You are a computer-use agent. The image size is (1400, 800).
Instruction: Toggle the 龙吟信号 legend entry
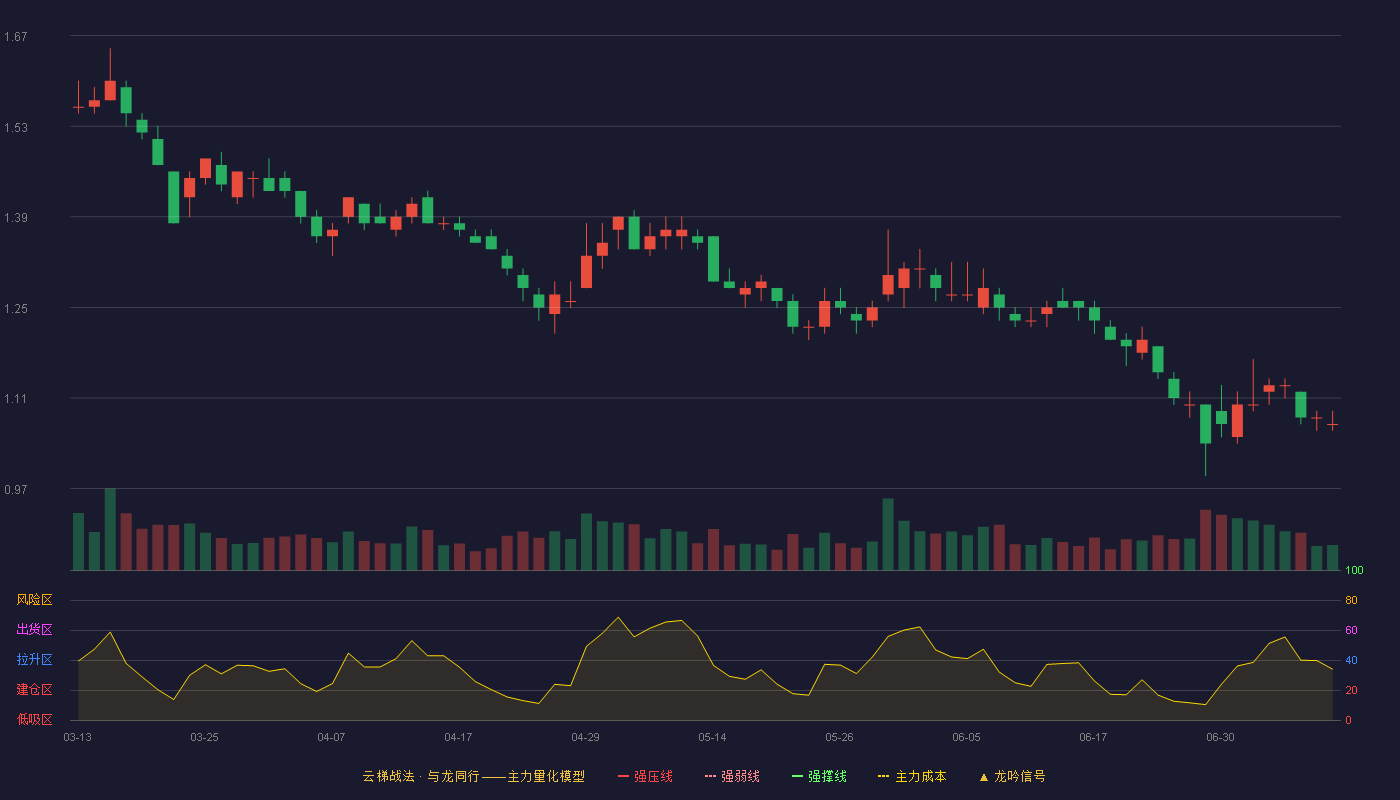coord(1012,776)
